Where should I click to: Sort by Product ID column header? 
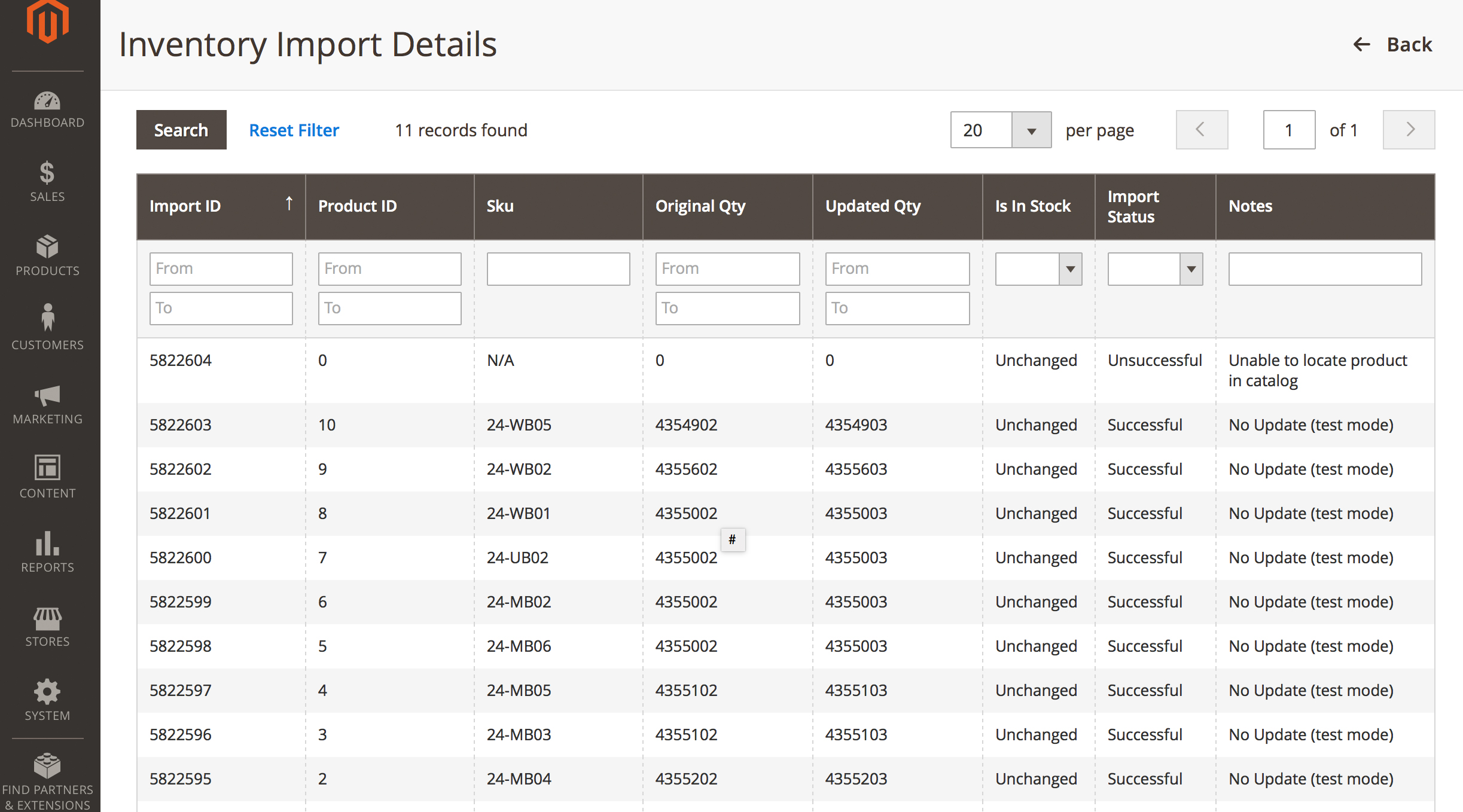pyautogui.click(x=390, y=206)
